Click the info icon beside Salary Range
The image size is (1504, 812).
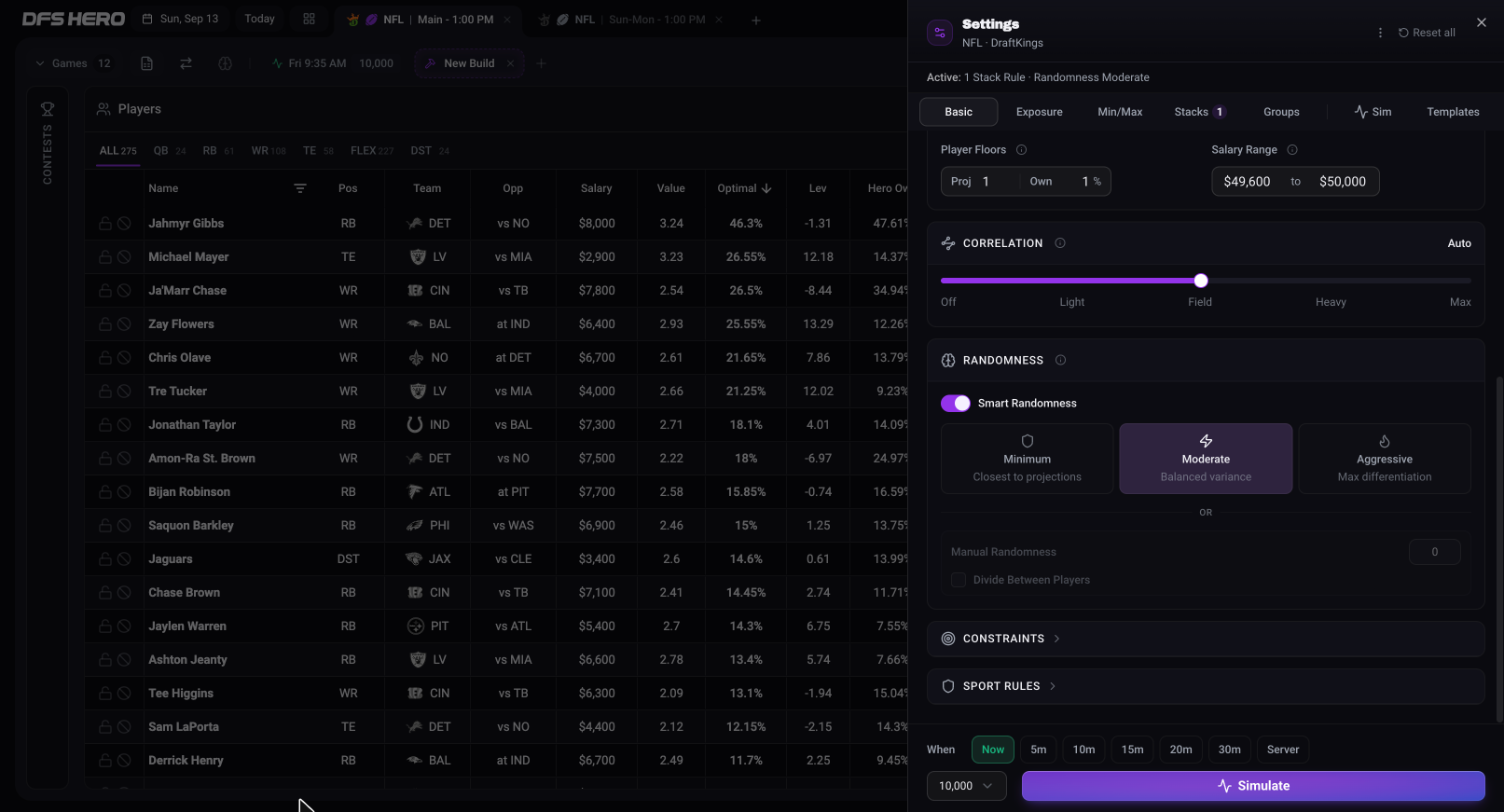[x=1292, y=150]
